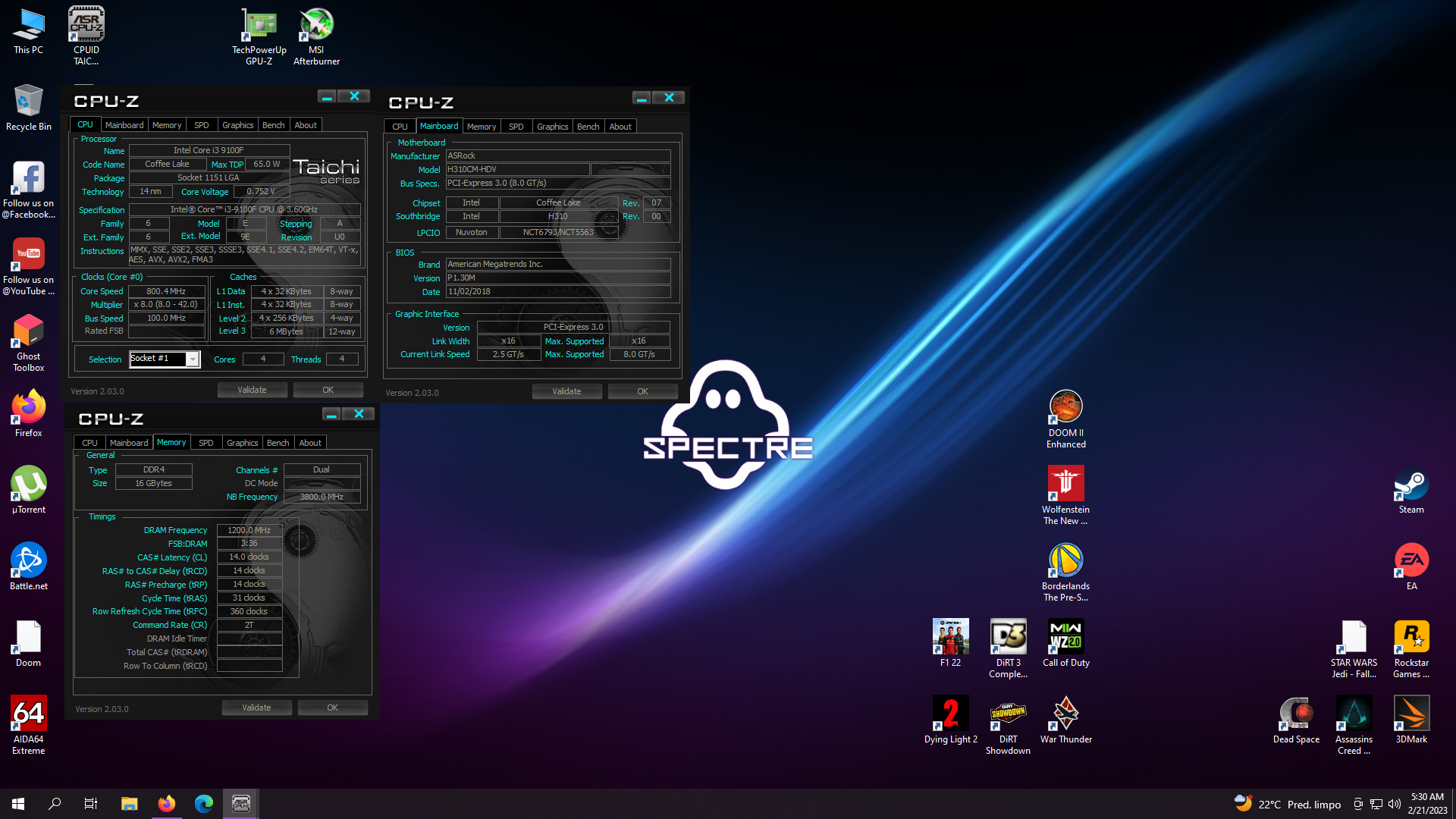The width and height of the screenshot is (1456, 819).
Task: Launch F1 22 game shortcut
Action: click(x=950, y=643)
